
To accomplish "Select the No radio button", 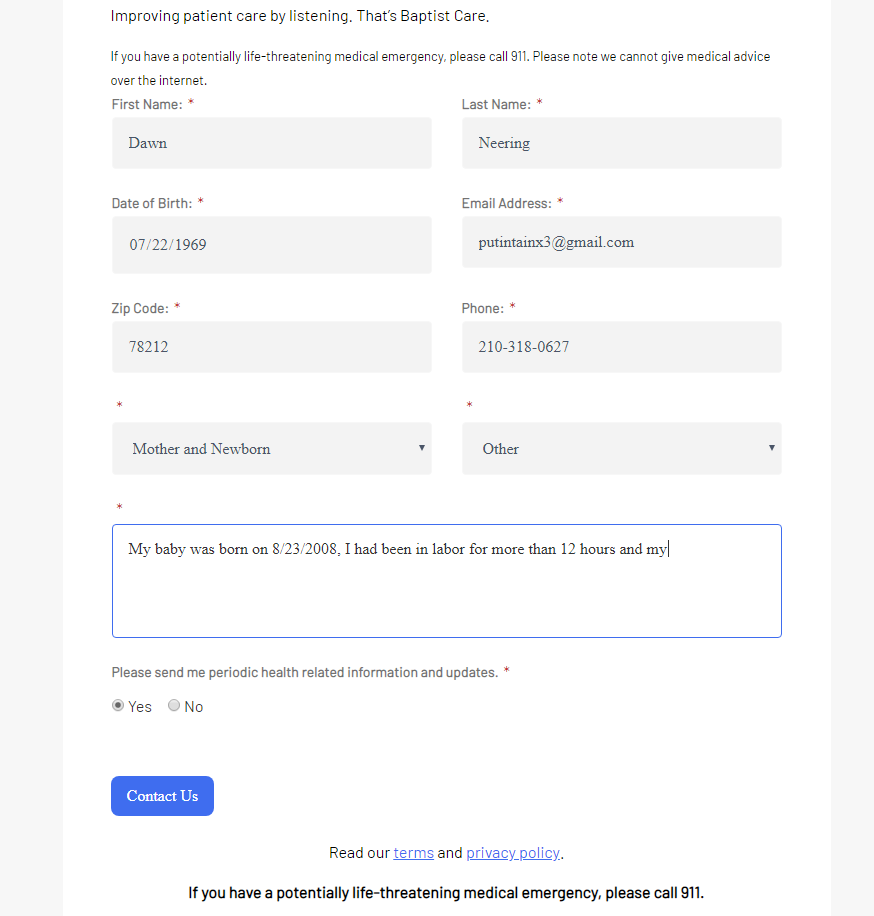I will click(x=174, y=705).
